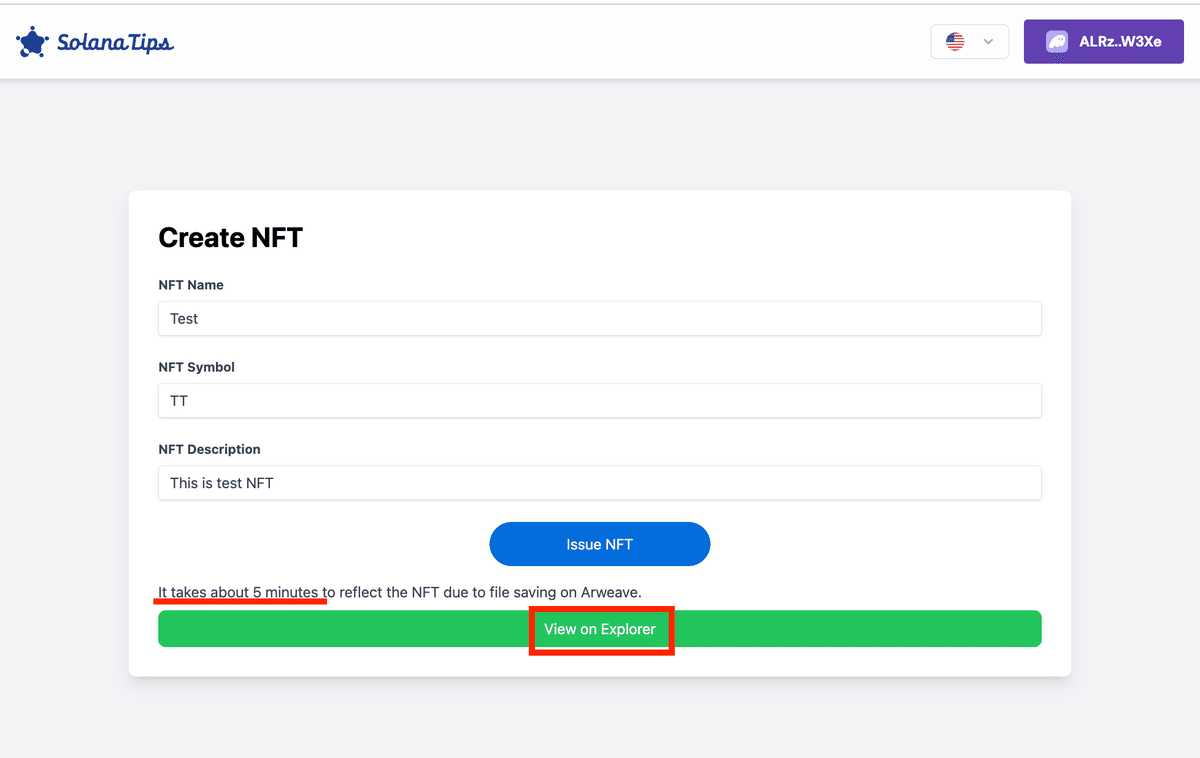The image size is (1200, 758).
Task: Click the NFT Name label
Action: [191, 285]
